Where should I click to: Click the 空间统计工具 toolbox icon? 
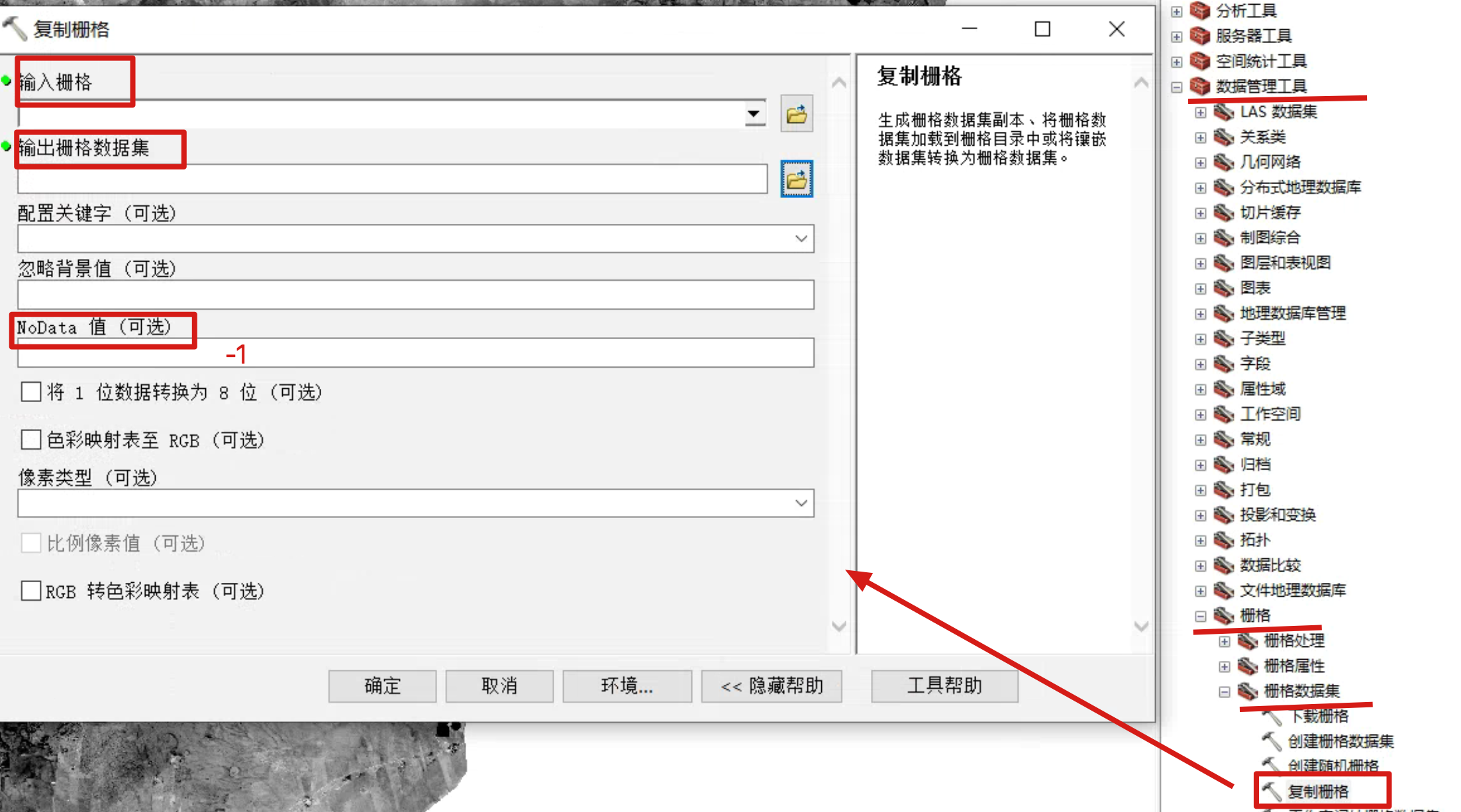[1201, 61]
